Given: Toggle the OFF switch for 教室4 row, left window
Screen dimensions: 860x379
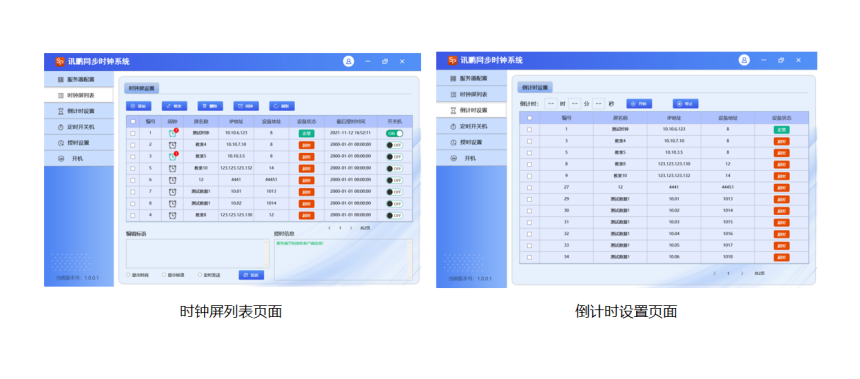Looking at the screenshot, I should (395, 145).
